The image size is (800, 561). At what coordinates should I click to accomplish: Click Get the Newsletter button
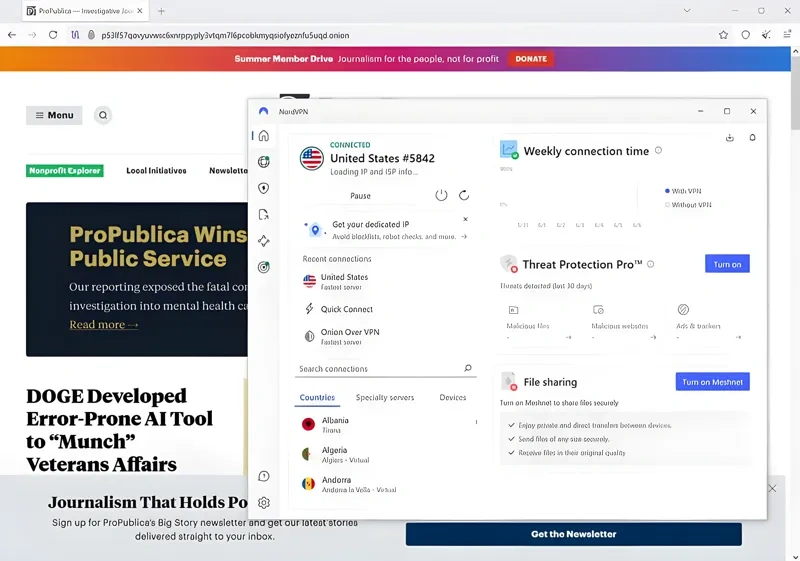[573, 534]
